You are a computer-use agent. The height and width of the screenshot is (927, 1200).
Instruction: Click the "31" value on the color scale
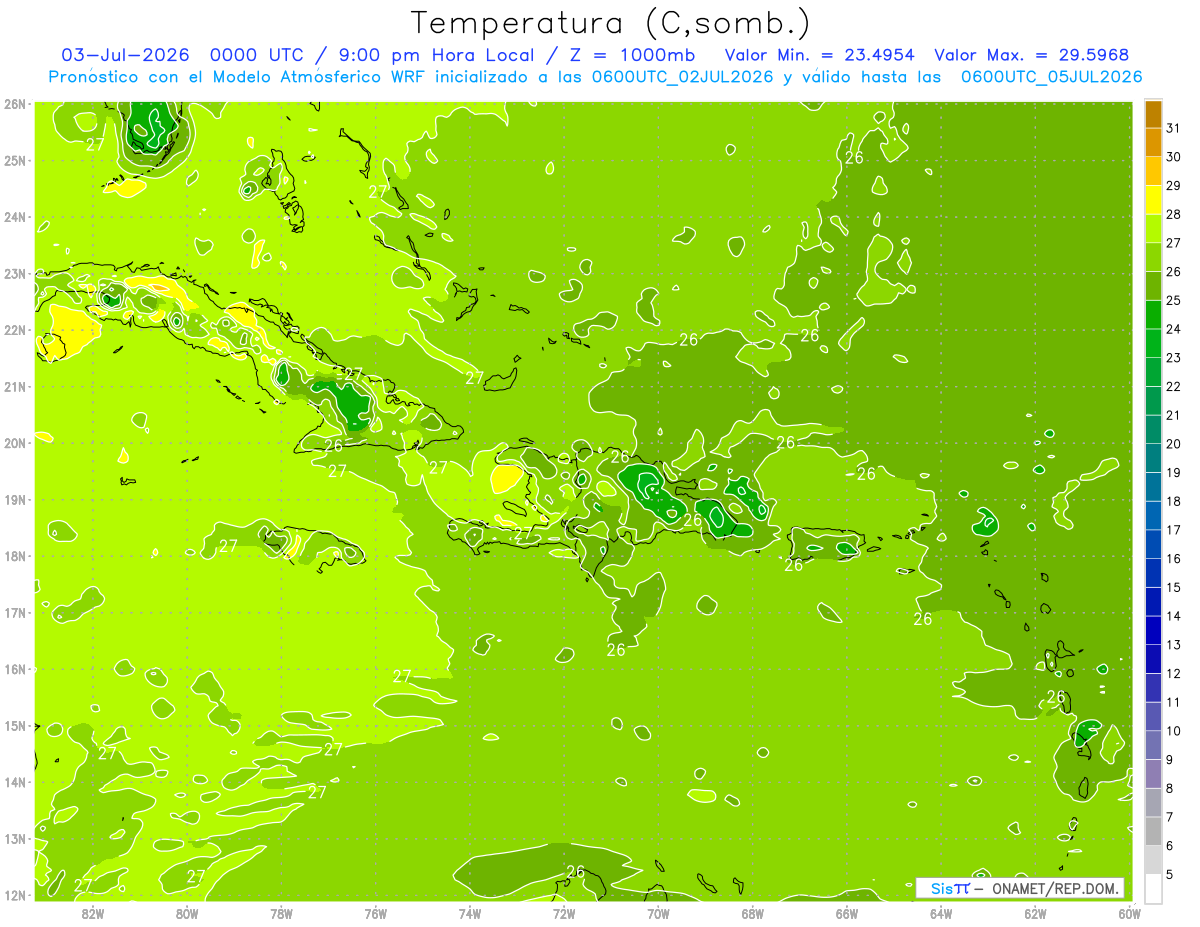[x=1173, y=128]
